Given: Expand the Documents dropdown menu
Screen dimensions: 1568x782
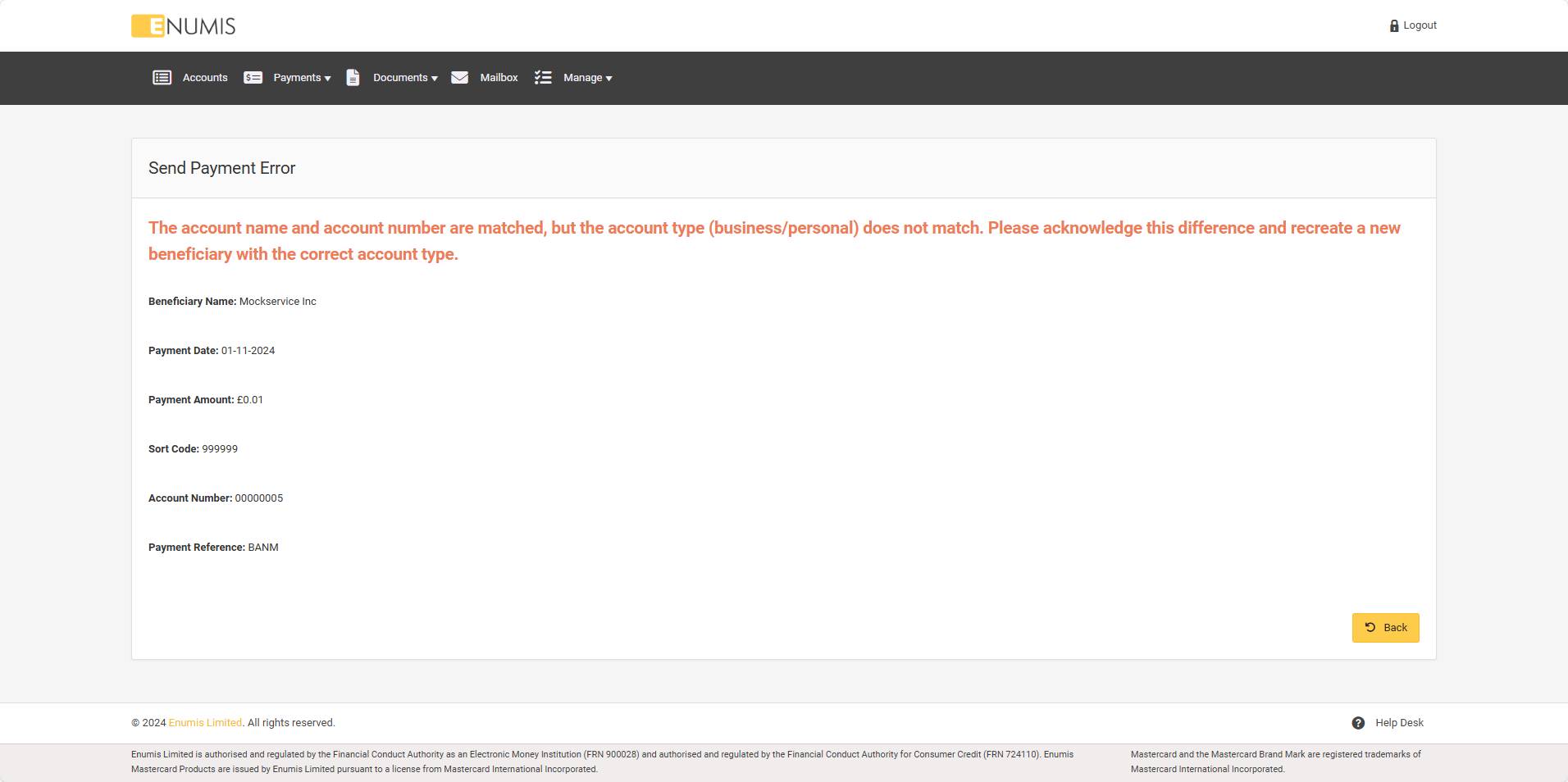Looking at the screenshot, I should pyautogui.click(x=405, y=78).
